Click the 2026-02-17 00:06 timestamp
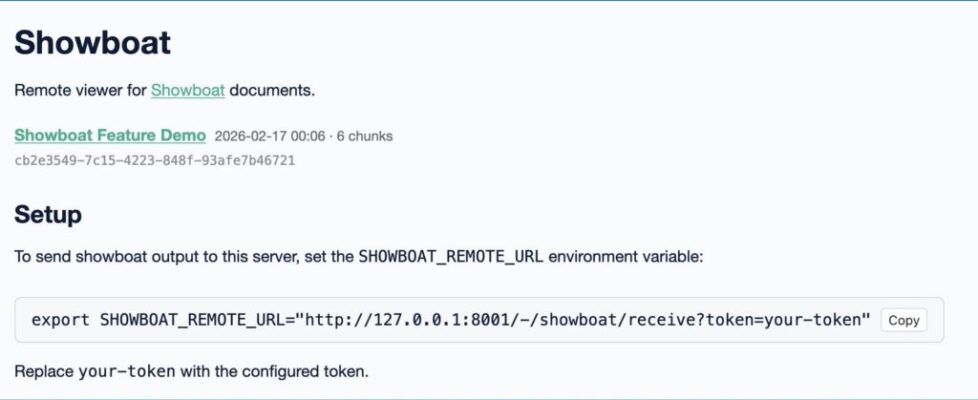978x400 pixels. pyautogui.click(x=270, y=136)
